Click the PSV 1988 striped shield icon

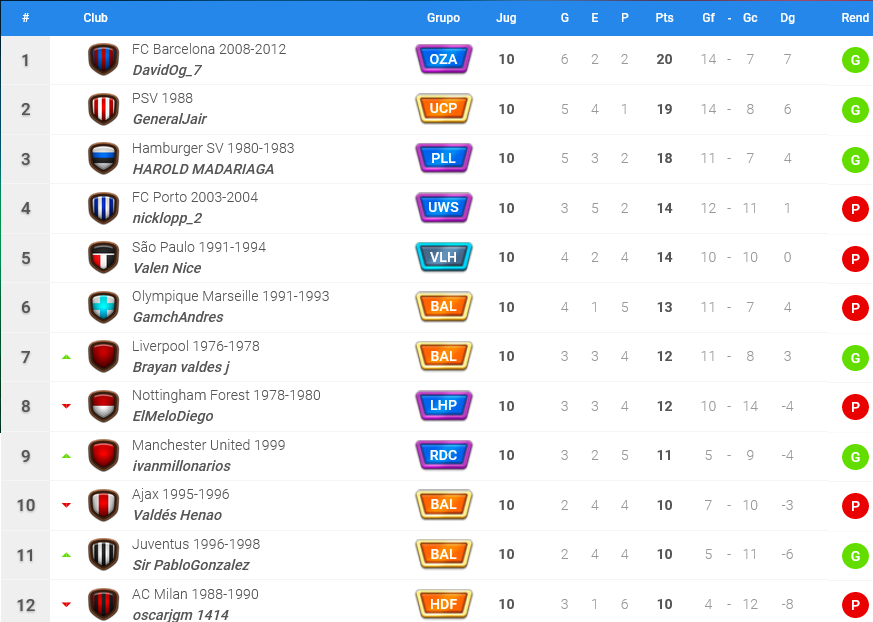pyautogui.click(x=104, y=109)
